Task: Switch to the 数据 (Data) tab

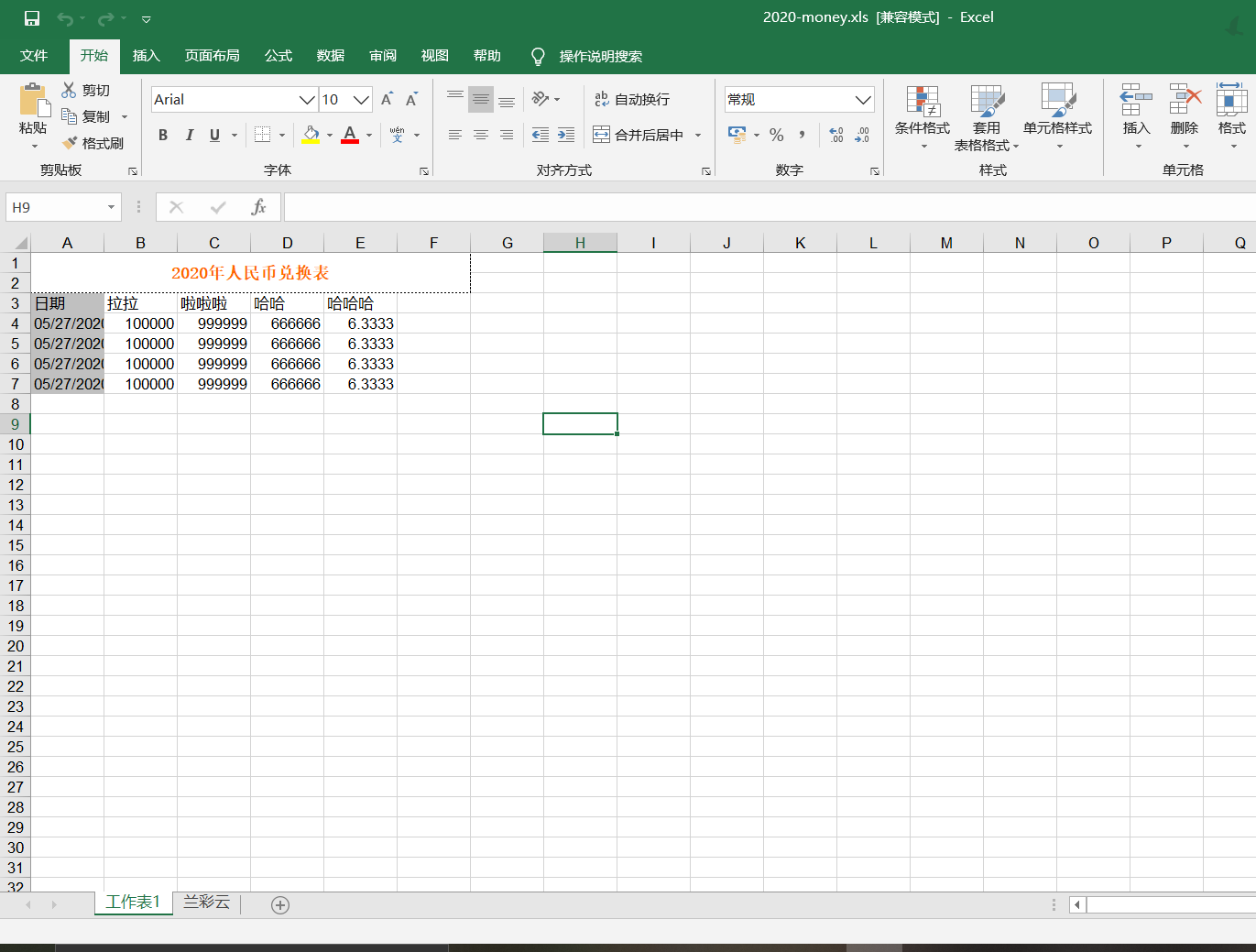Action: point(331,56)
